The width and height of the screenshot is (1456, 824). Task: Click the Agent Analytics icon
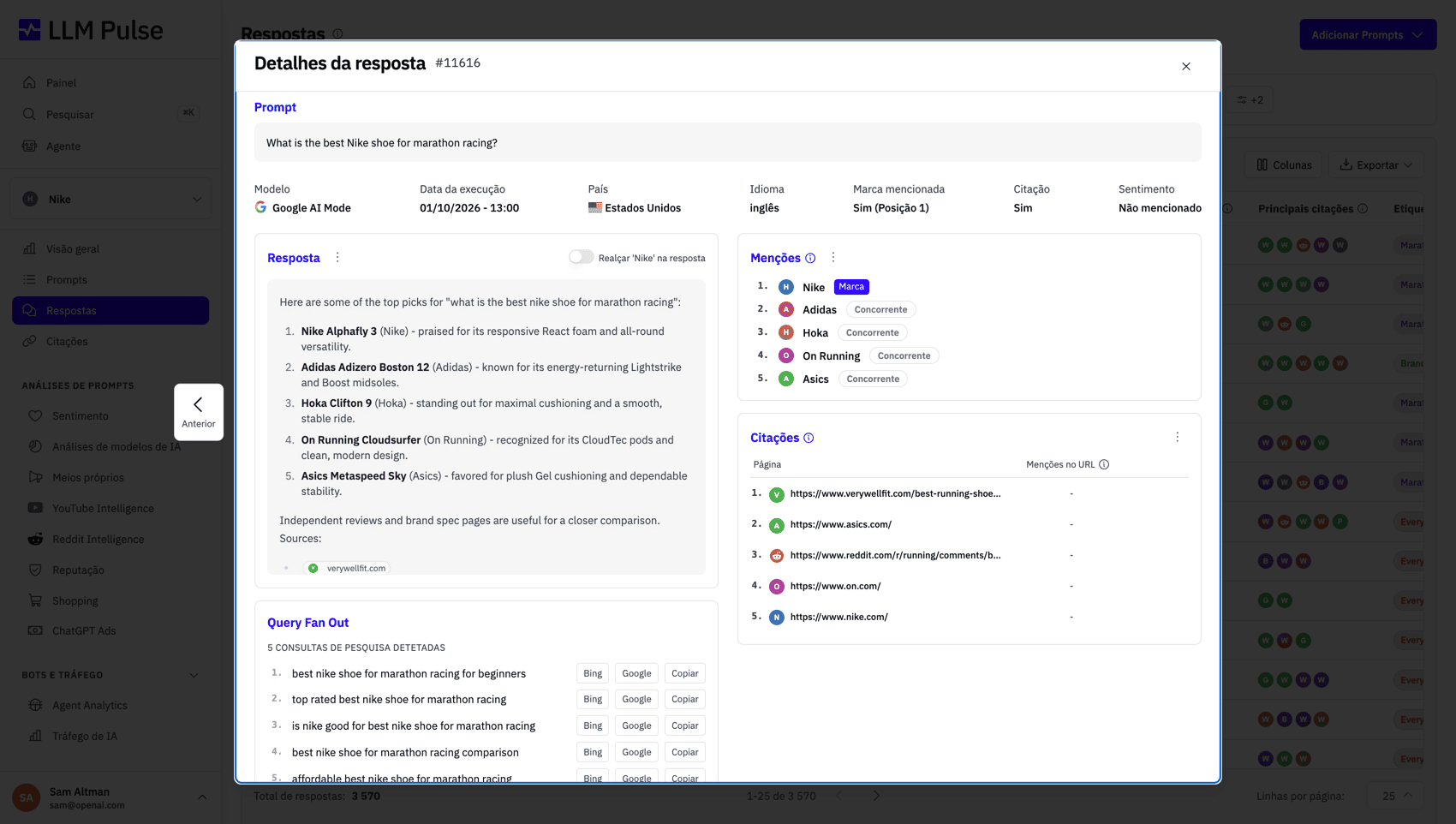[35, 705]
